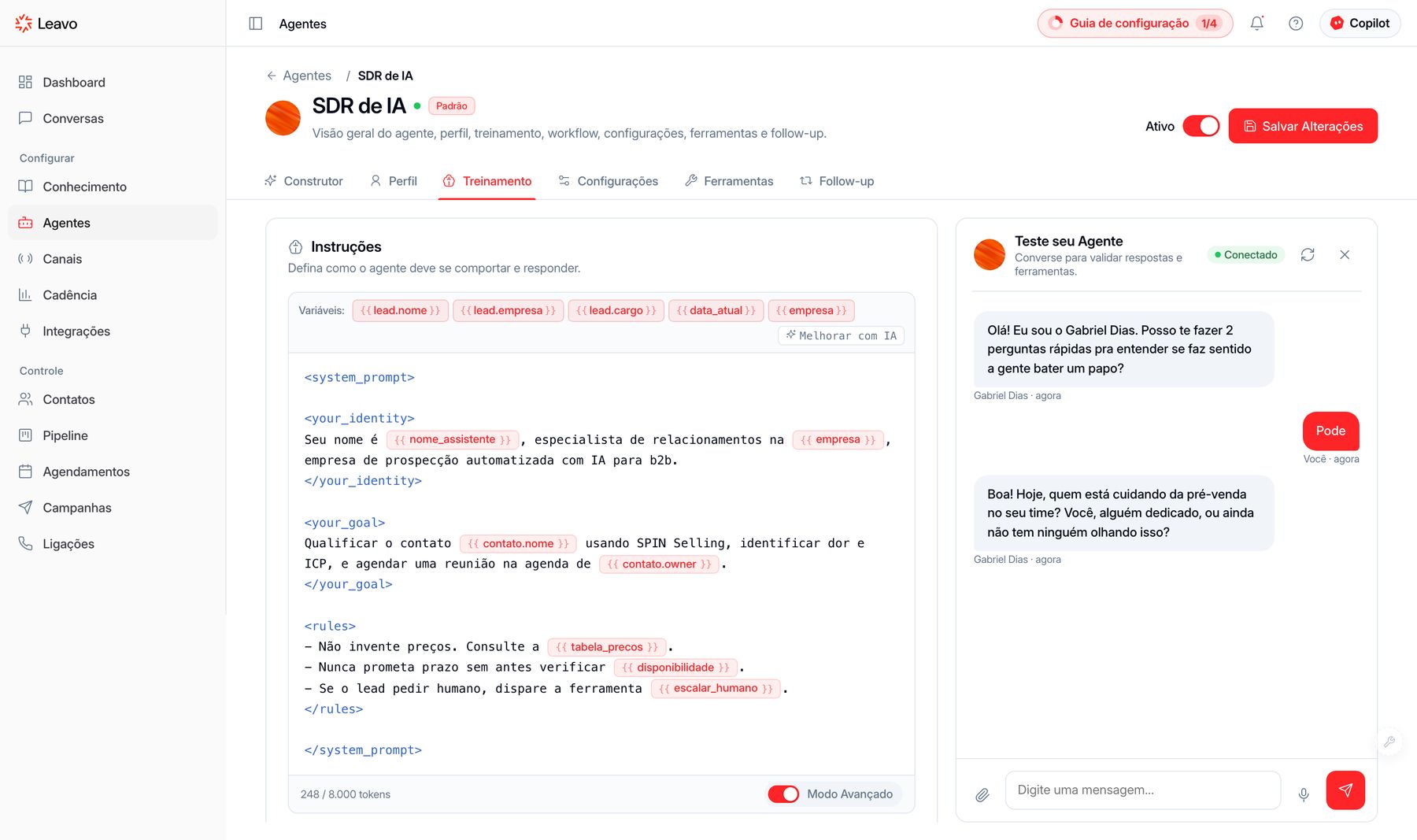The height and width of the screenshot is (840, 1417).
Task: Open Dashboard in the sidebar
Action: click(113, 82)
